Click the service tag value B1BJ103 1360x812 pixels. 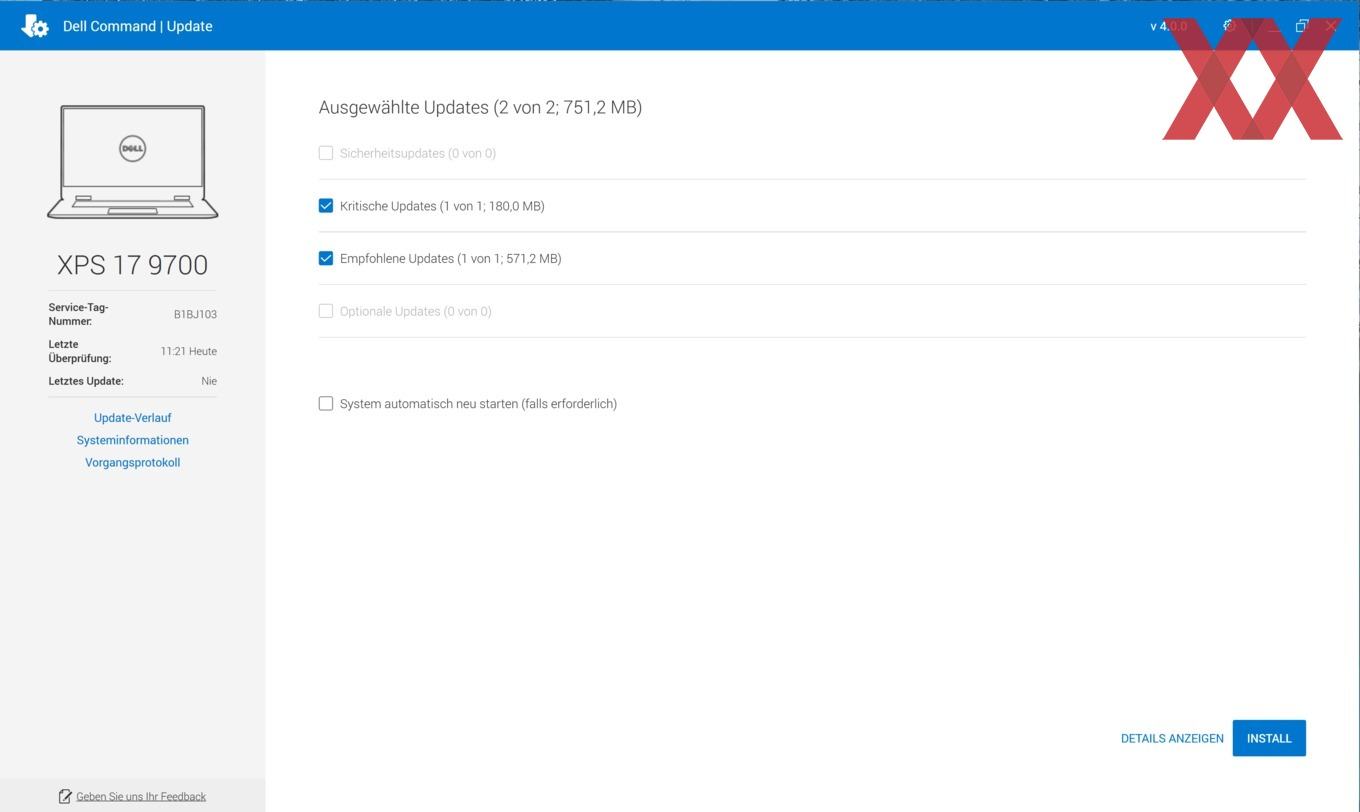(x=195, y=314)
